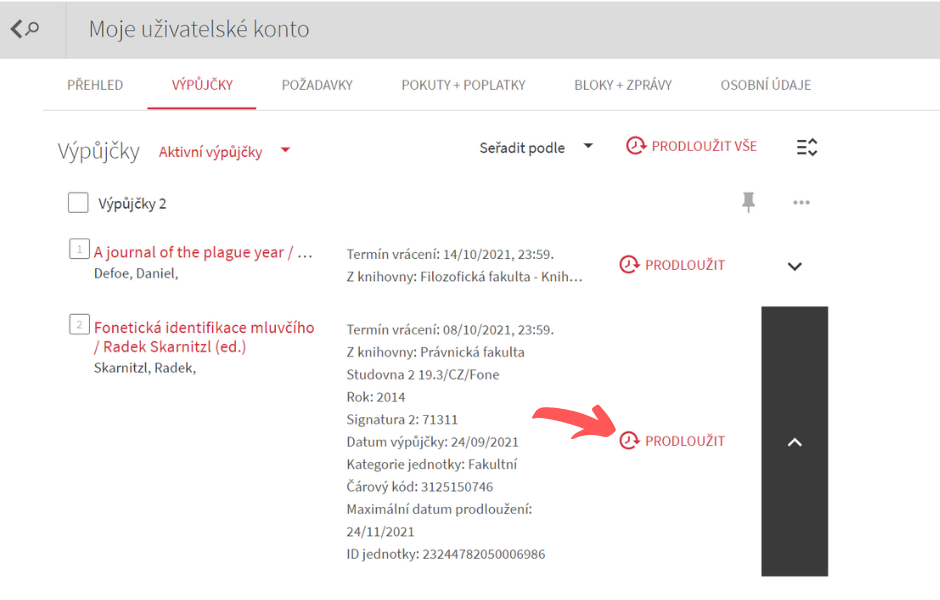Click Datum výpůjčky: 24/09/2021 text

pyautogui.click(x=432, y=442)
